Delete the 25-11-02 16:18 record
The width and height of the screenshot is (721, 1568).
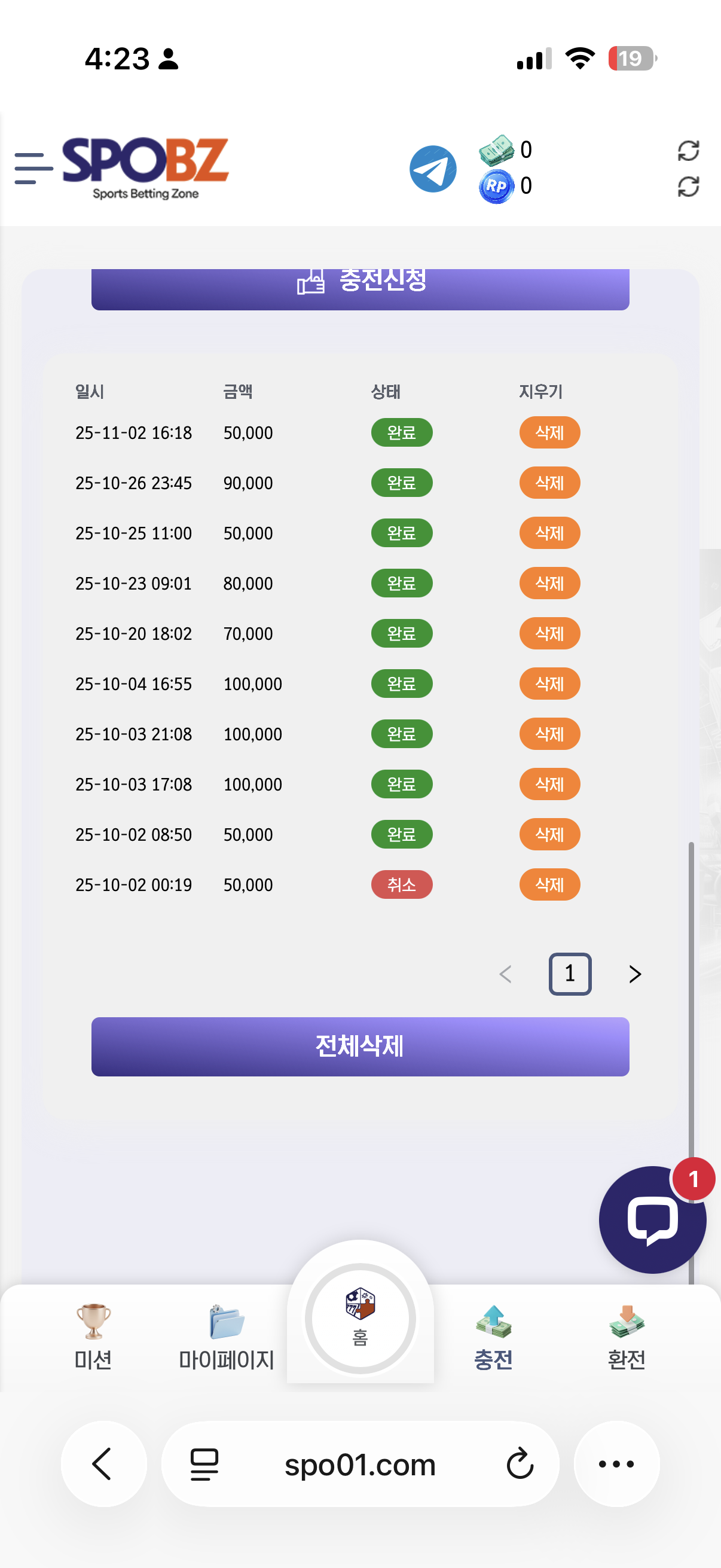coord(549,433)
